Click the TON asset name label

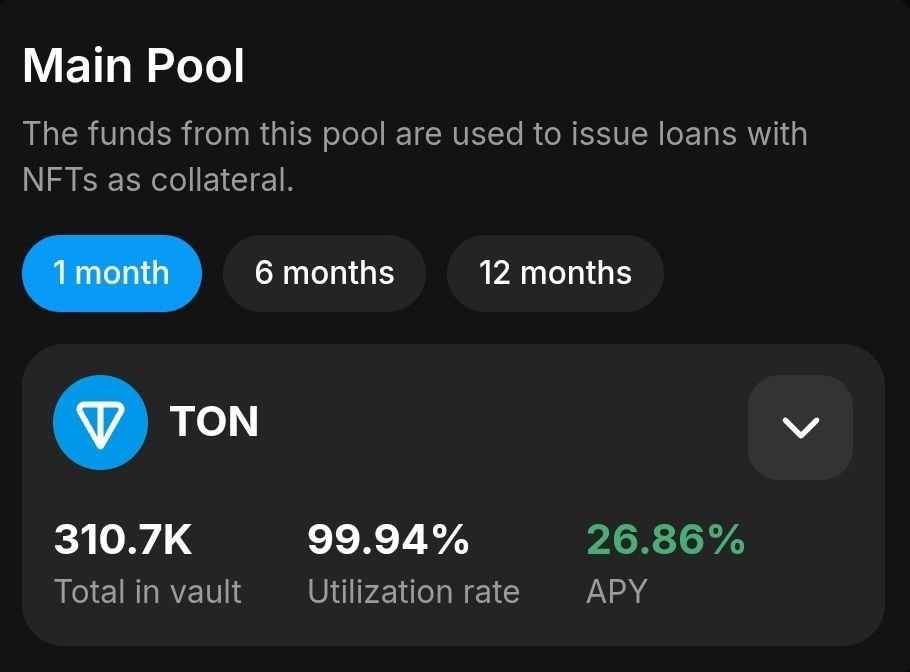tap(214, 421)
